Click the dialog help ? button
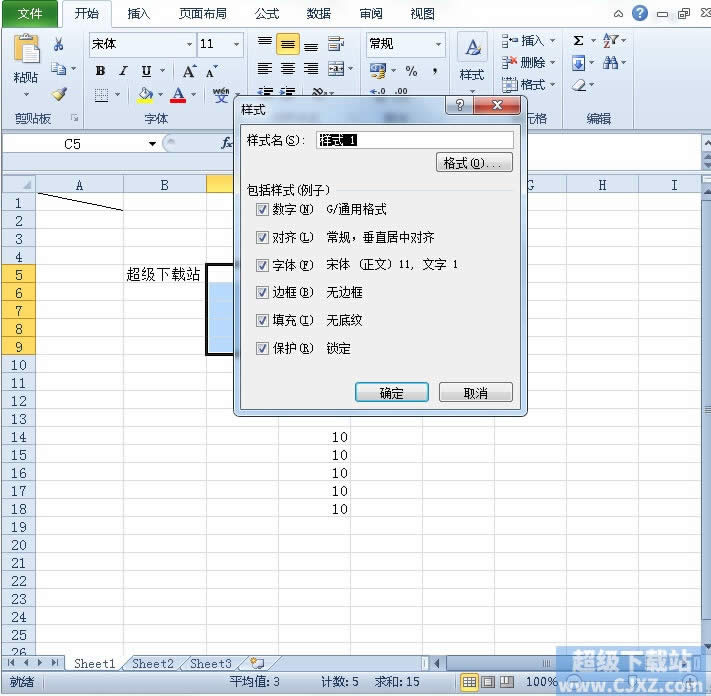Screen dimensions: 711x696 pyautogui.click(x=459, y=105)
